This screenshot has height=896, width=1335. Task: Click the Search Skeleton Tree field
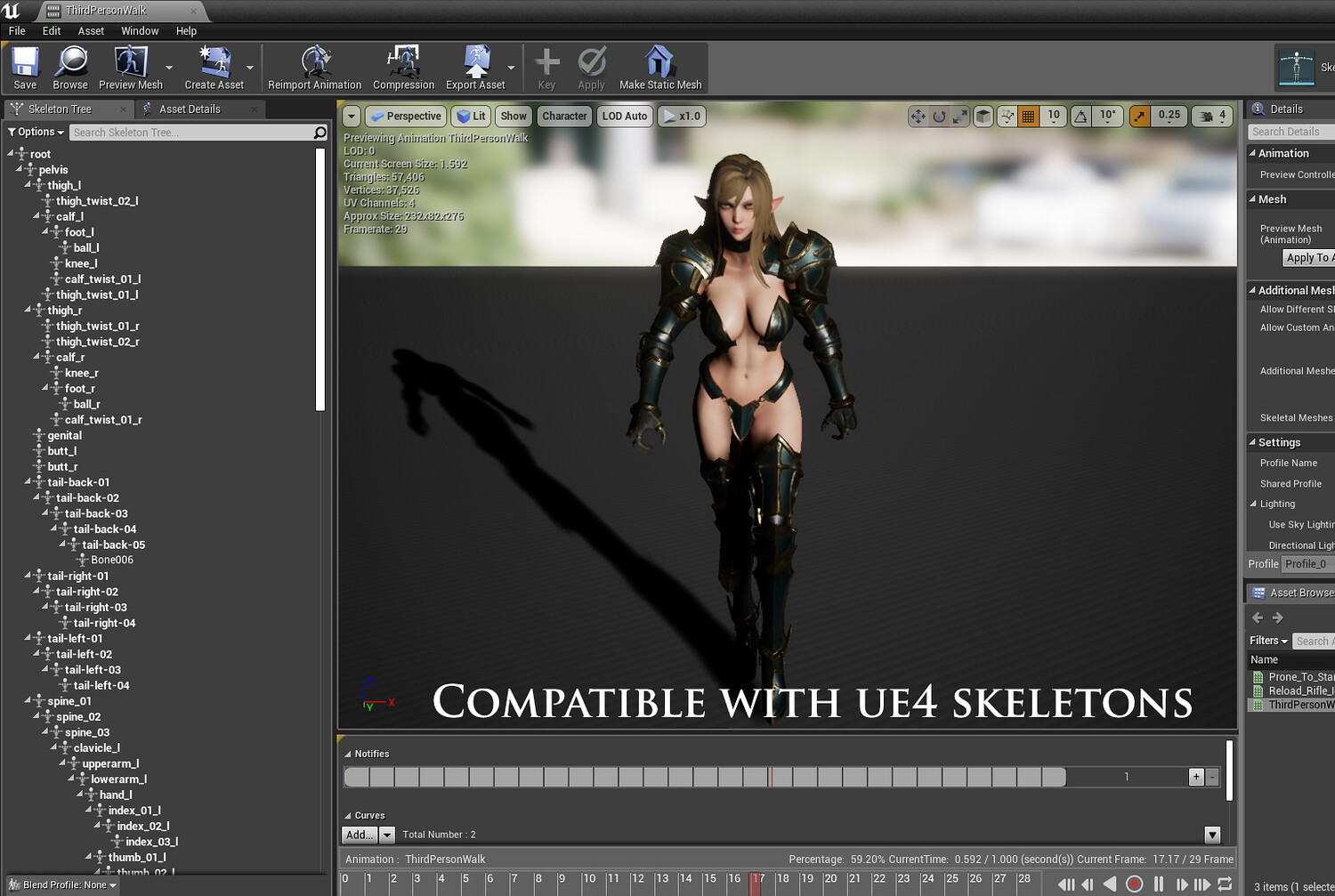click(191, 133)
